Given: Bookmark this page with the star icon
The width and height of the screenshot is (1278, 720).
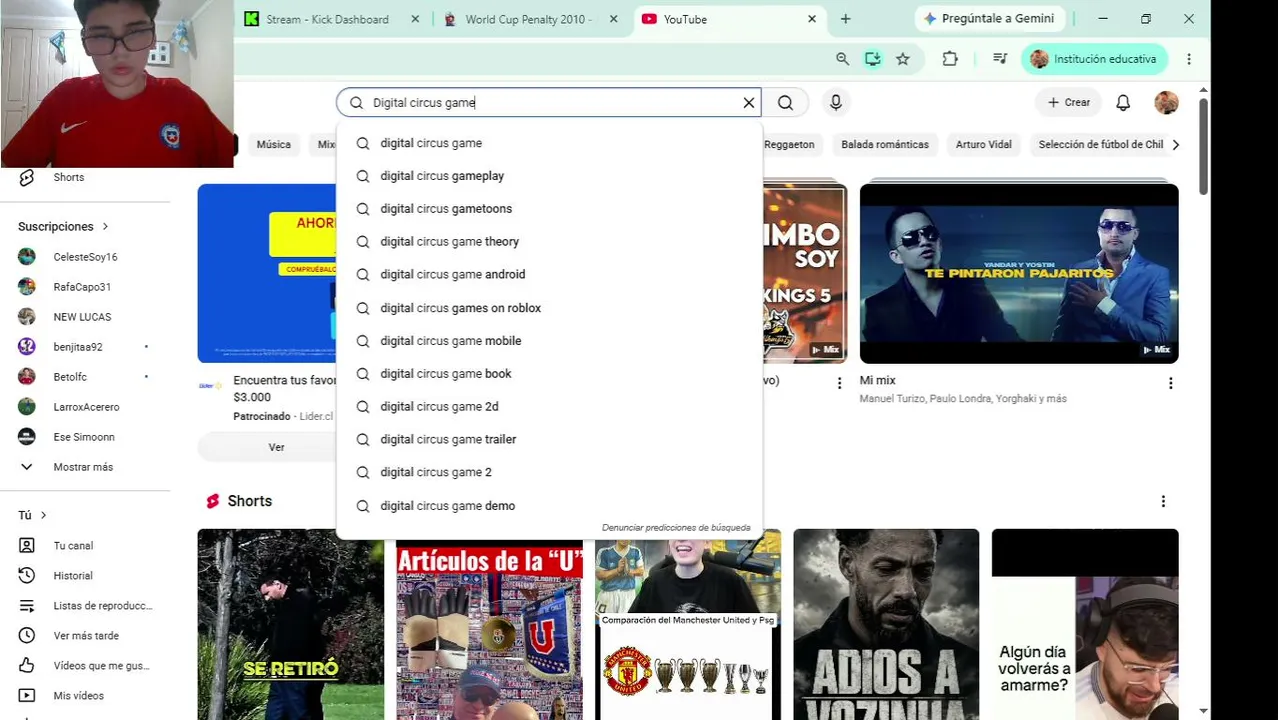Looking at the screenshot, I should (903, 59).
